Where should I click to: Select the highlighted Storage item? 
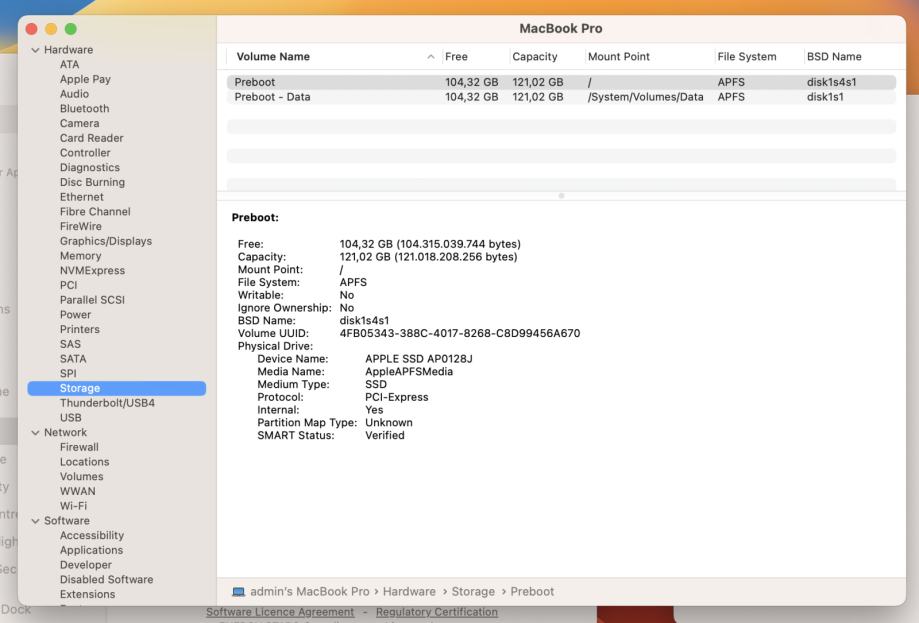pyautogui.click(x=117, y=388)
